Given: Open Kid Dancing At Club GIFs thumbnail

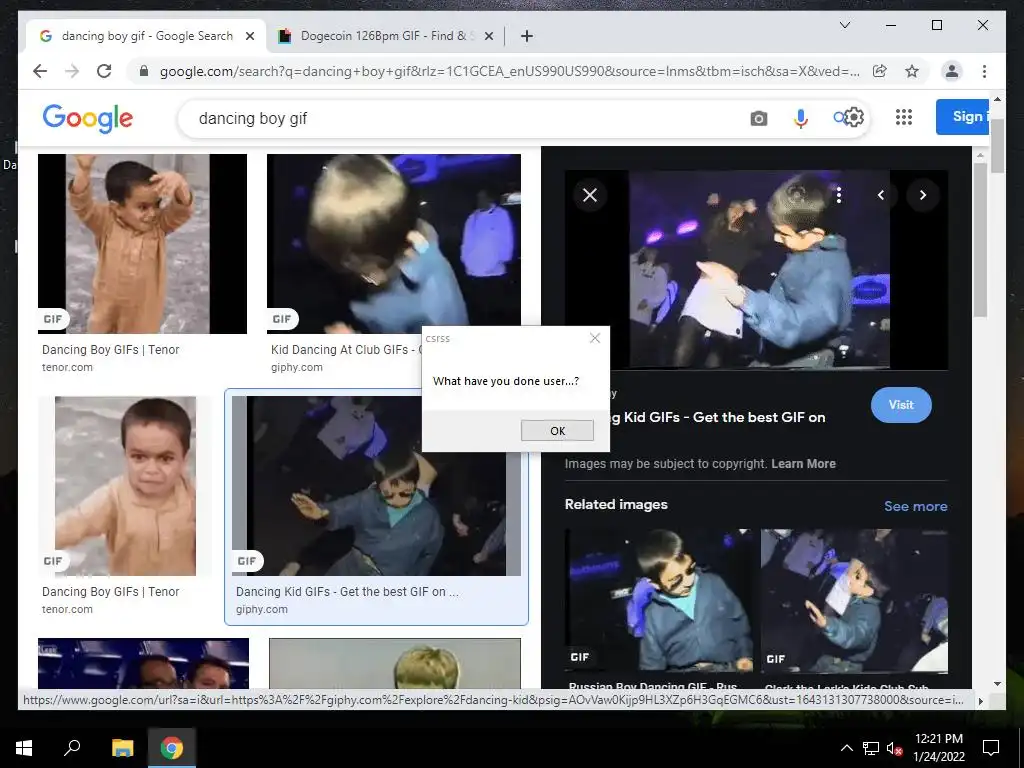Looking at the screenshot, I should coord(394,244).
